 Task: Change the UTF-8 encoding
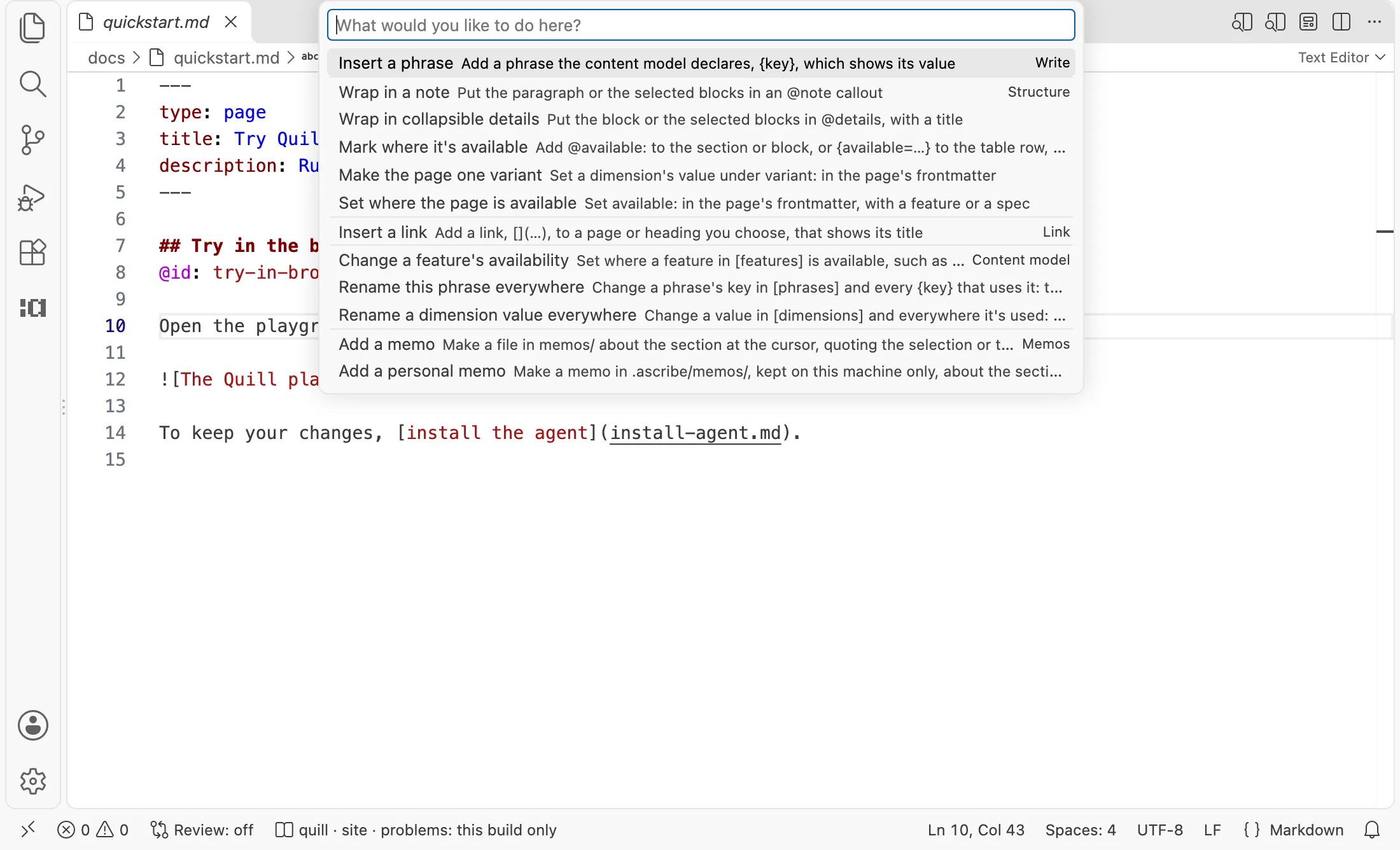(x=1159, y=830)
